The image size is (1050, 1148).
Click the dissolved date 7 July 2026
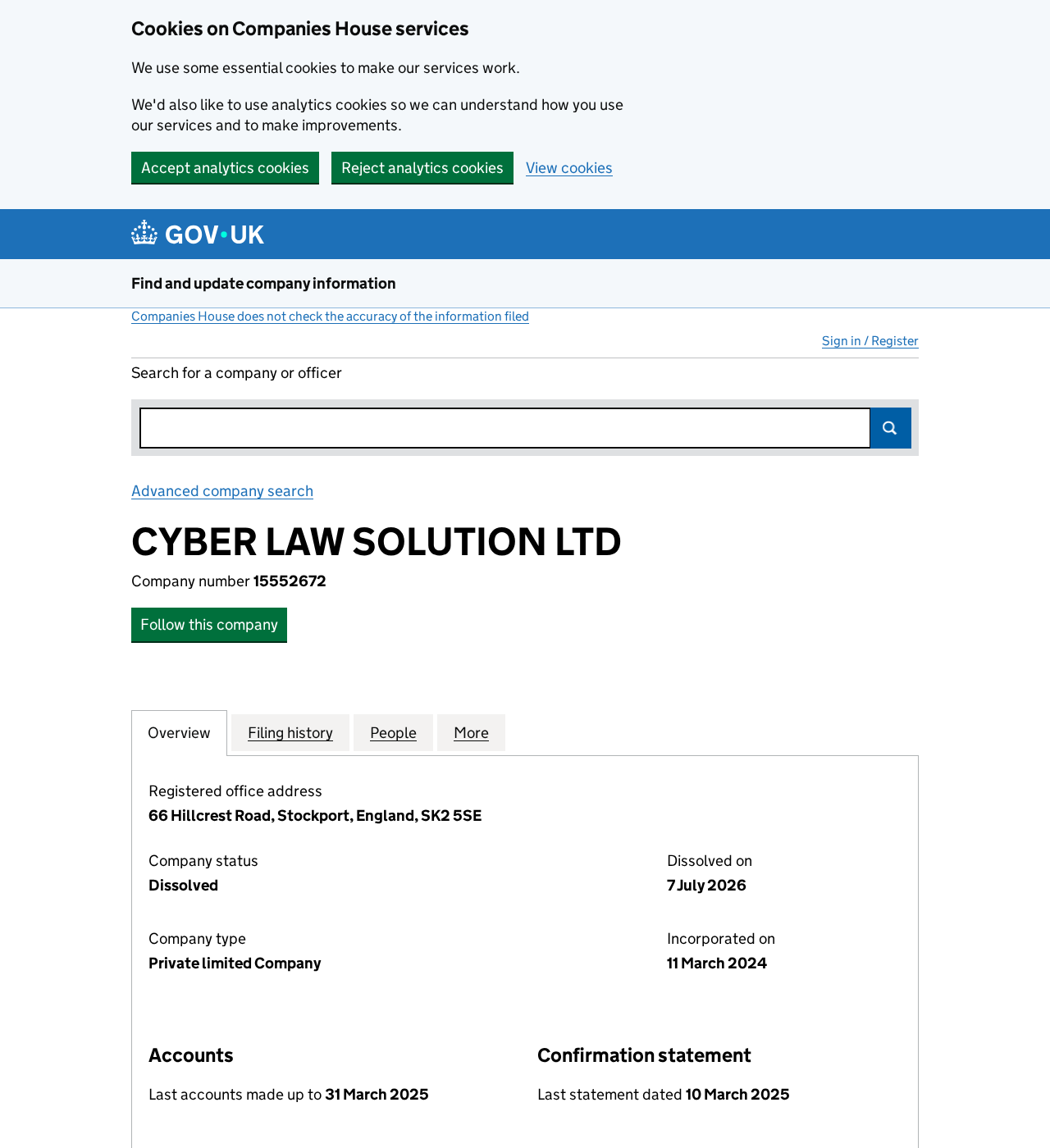[706, 886]
